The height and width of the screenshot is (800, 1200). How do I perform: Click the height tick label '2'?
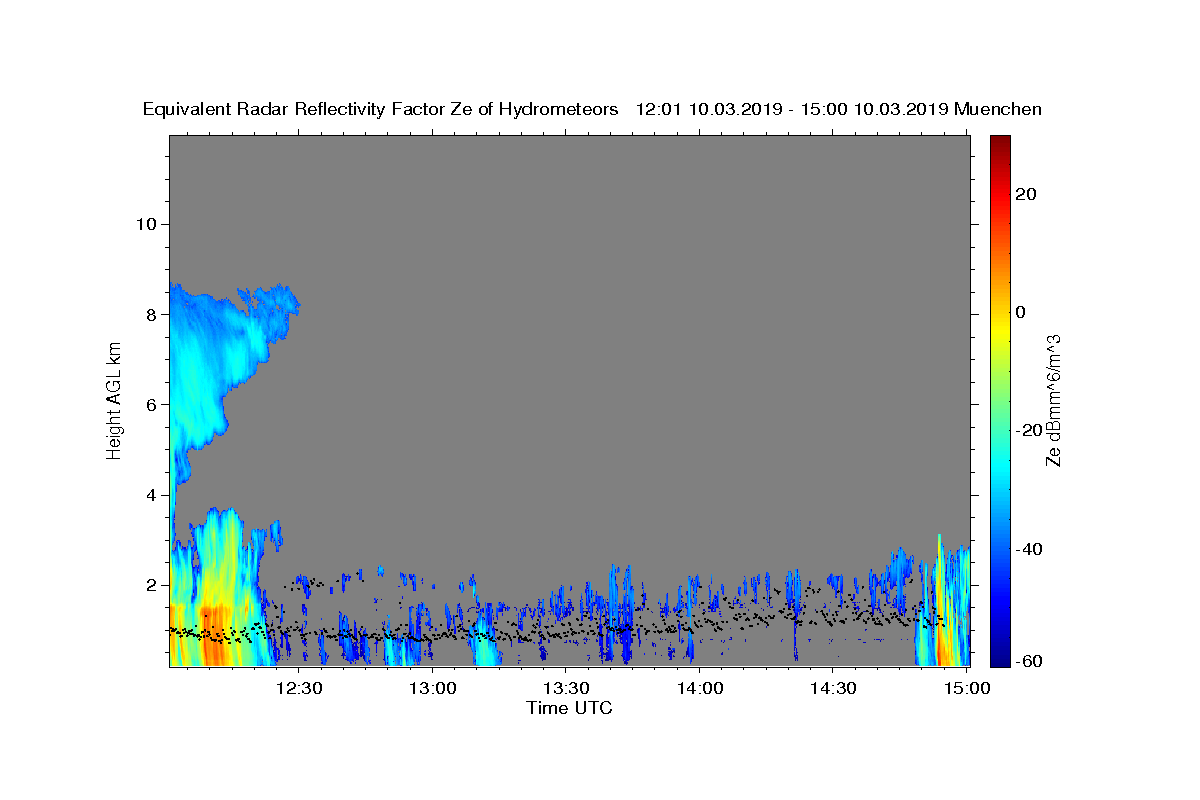[x=150, y=585]
